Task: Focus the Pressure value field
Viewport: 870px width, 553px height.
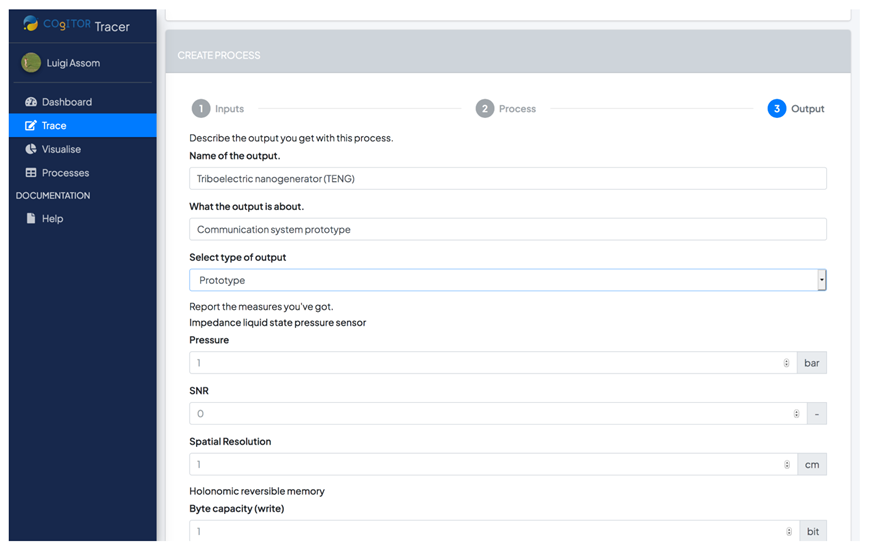Action: (x=493, y=363)
